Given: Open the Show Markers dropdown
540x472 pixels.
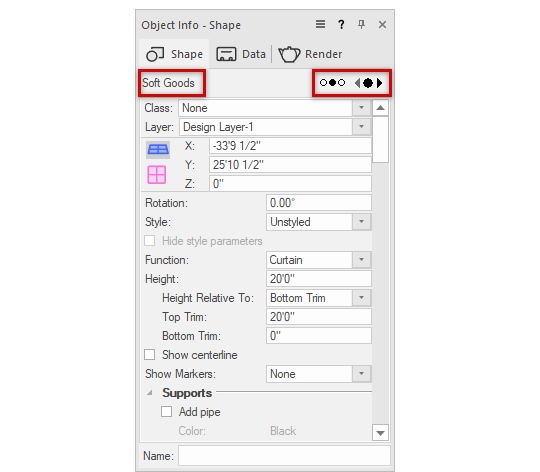Looking at the screenshot, I should pos(319,374).
